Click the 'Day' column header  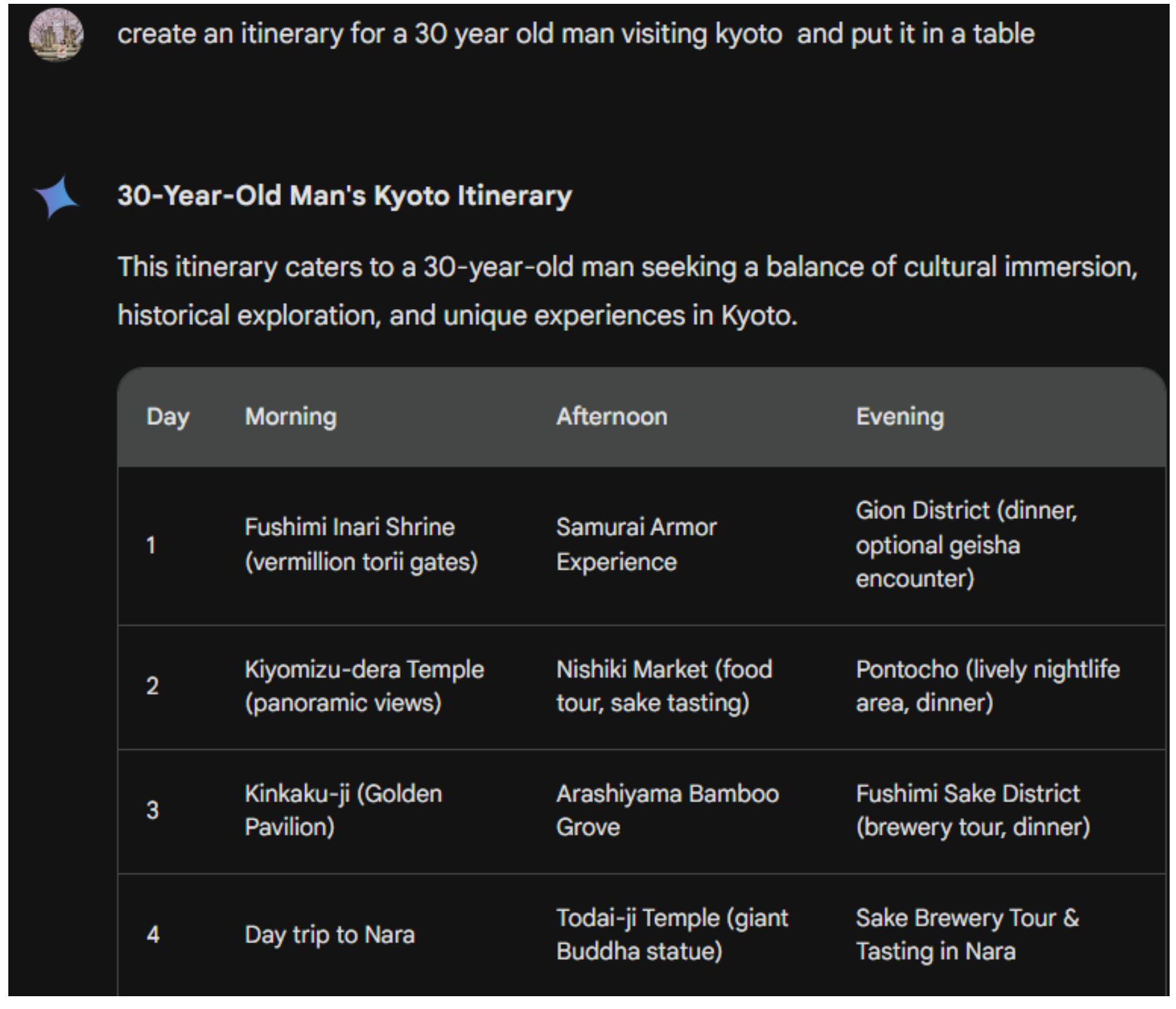(x=168, y=417)
